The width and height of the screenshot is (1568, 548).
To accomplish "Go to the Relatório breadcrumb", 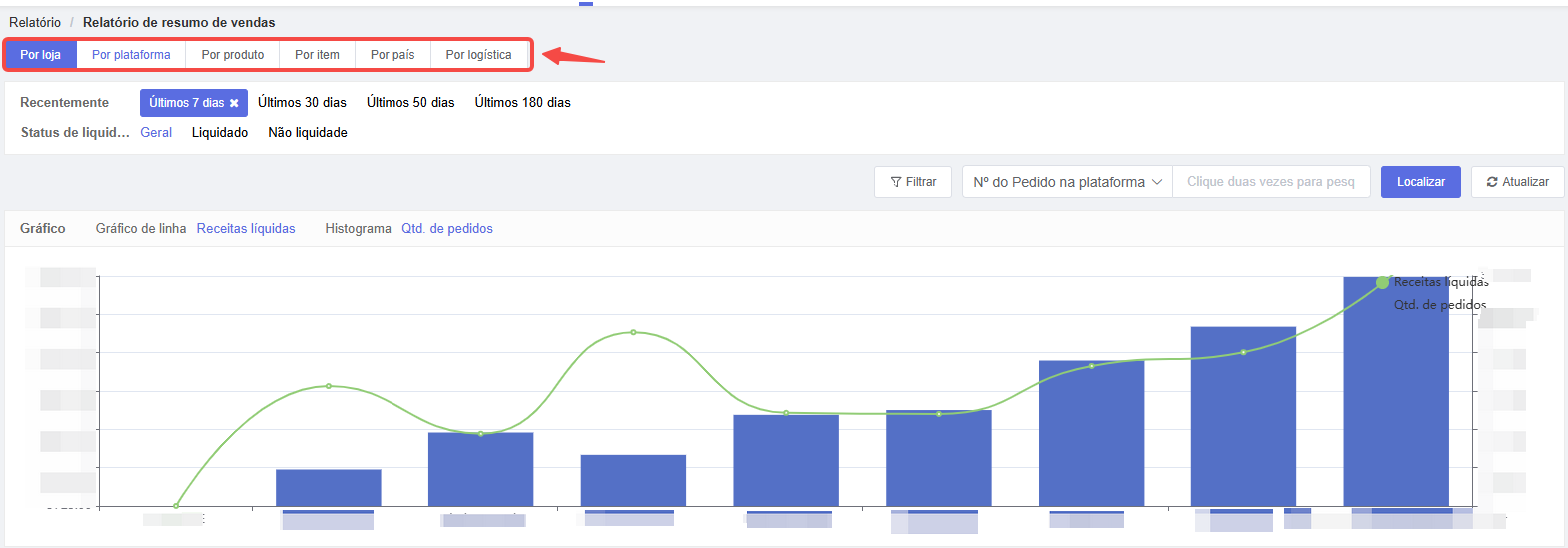I will (x=35, y=22).
